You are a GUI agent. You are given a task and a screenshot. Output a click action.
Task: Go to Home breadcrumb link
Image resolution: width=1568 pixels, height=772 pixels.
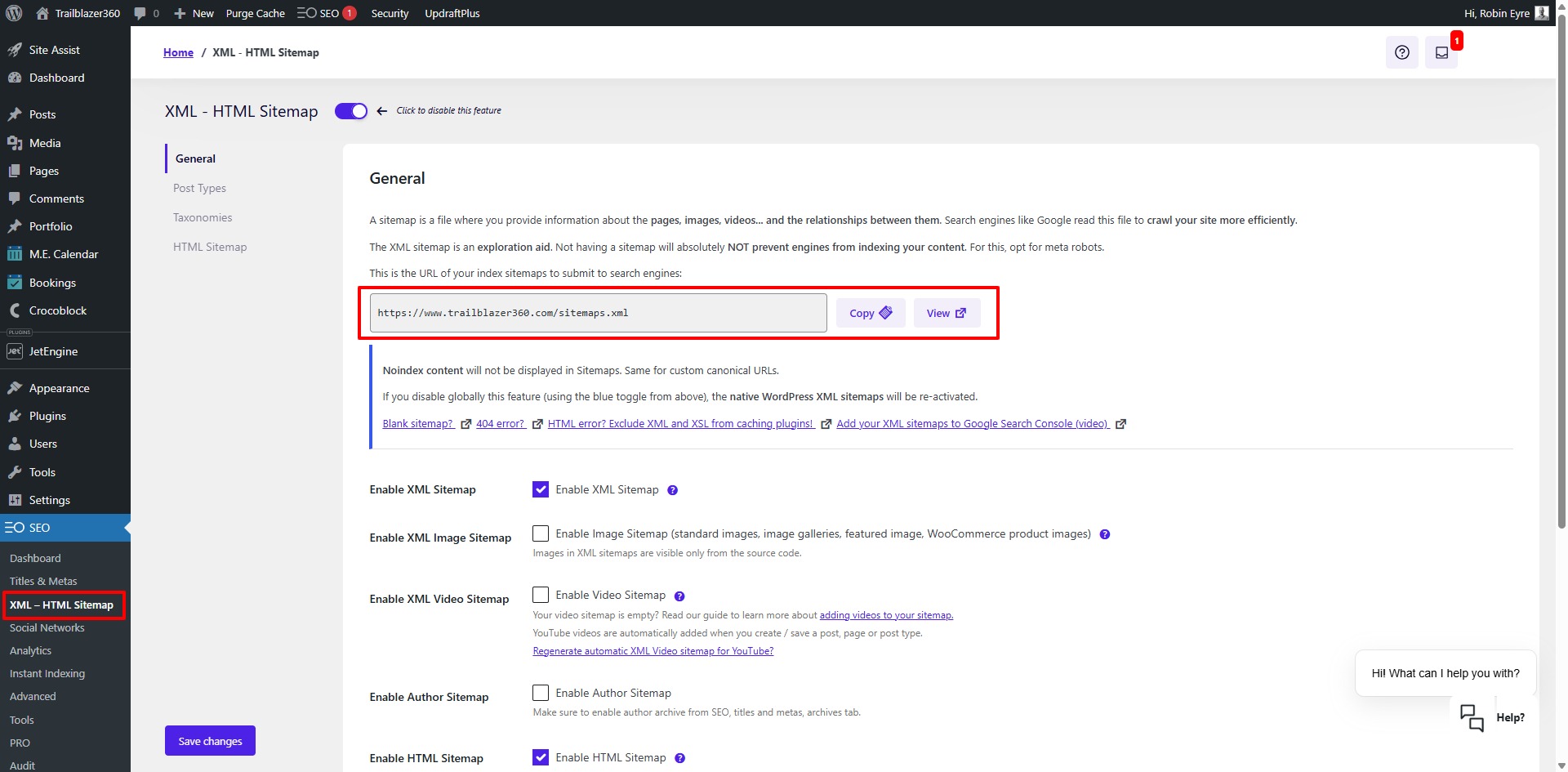178,52
